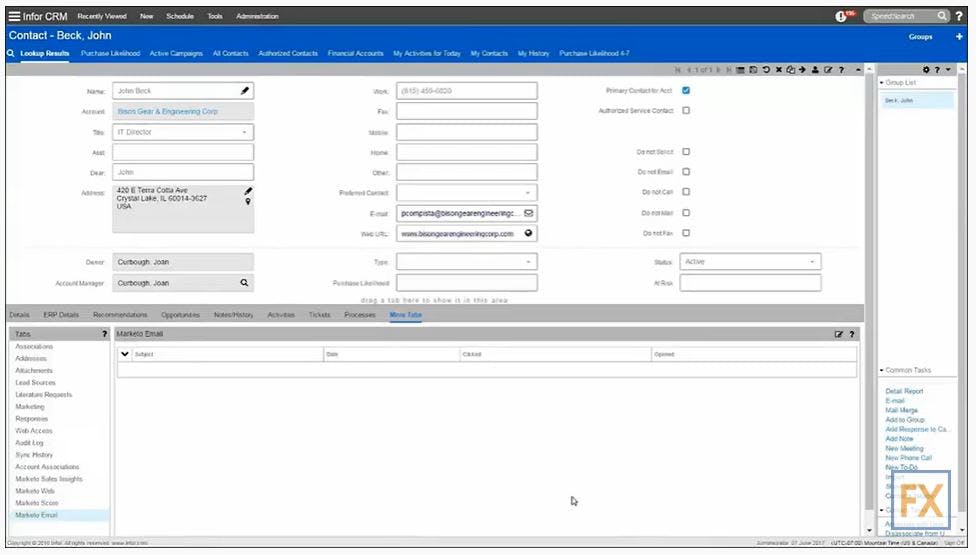Click the add group plus icon
The height and width of the screenshot is (555, 976).
coord(959,37)
